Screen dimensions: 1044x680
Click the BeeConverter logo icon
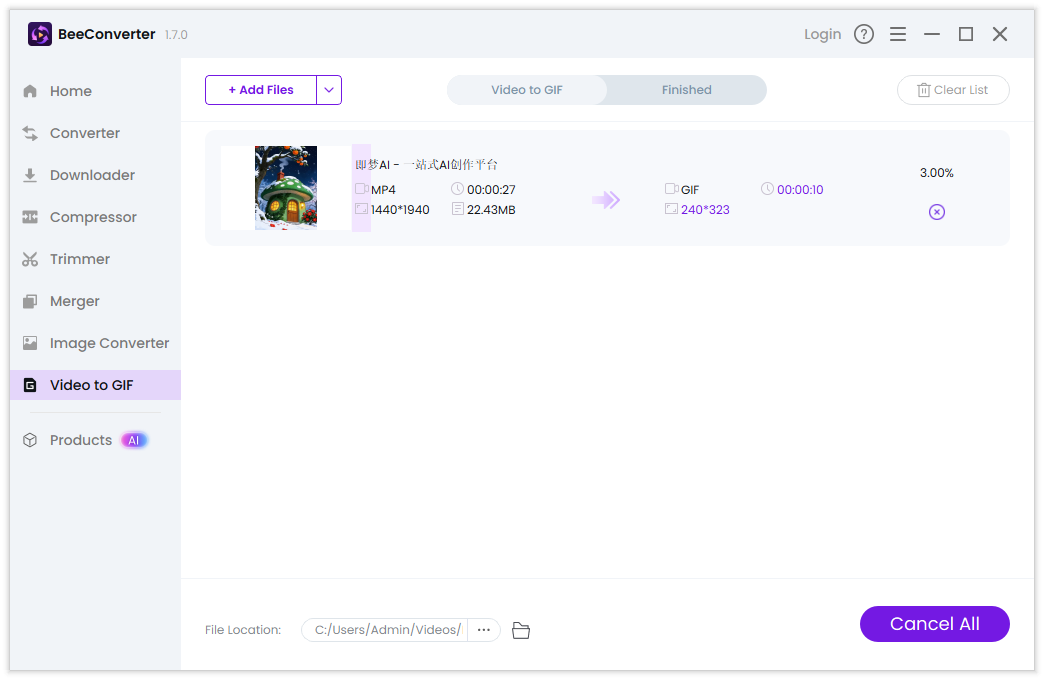coord(39,33)
